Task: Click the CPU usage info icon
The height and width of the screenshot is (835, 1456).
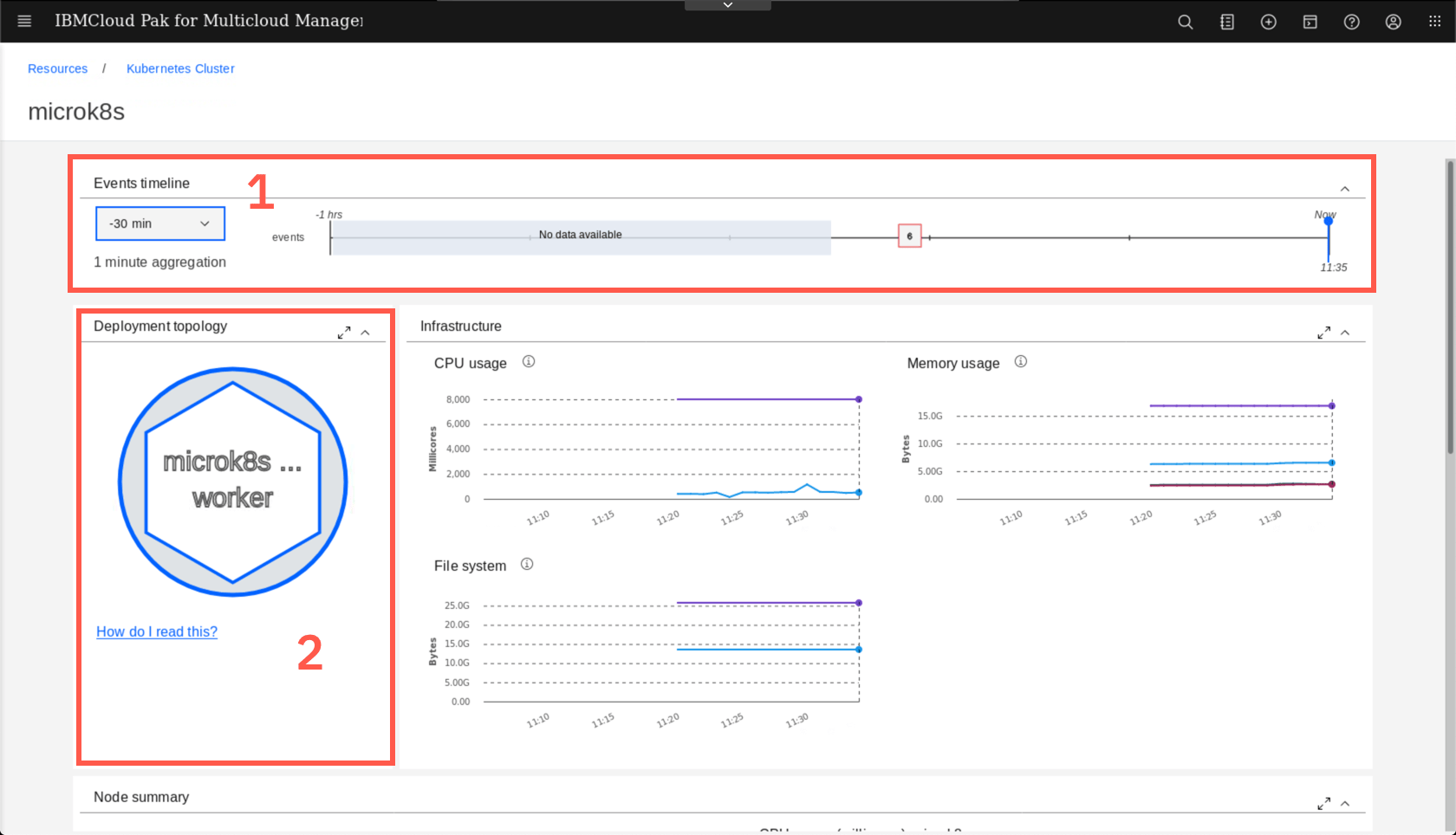Action: pos(529,362)
